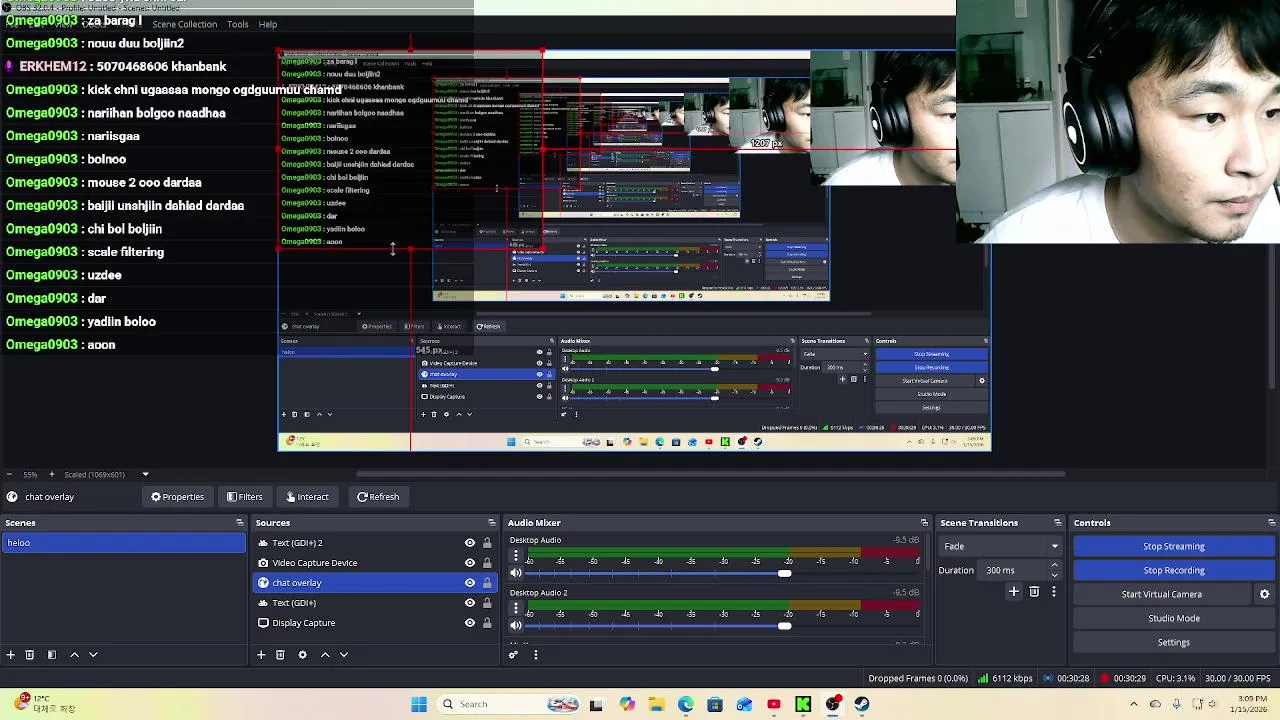
Task: Open virtual camera settings gear
Action: click(1264, 594)
